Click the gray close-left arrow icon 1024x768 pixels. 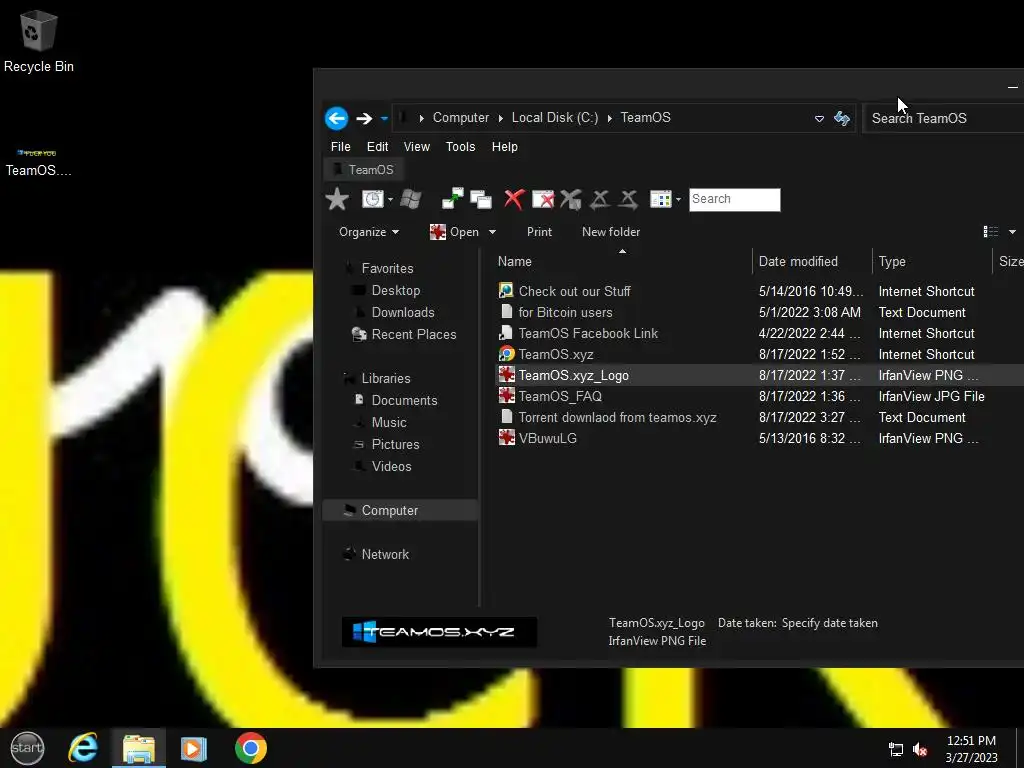(x=600, y=199)
